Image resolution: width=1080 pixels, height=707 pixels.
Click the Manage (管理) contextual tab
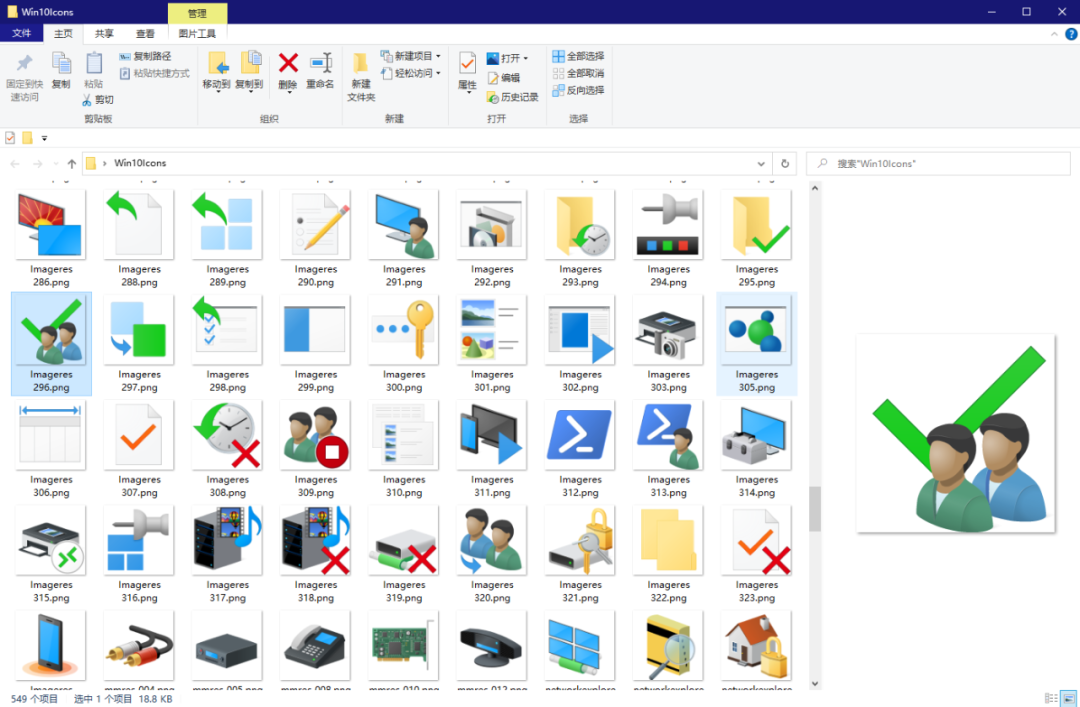click(197, 13)
